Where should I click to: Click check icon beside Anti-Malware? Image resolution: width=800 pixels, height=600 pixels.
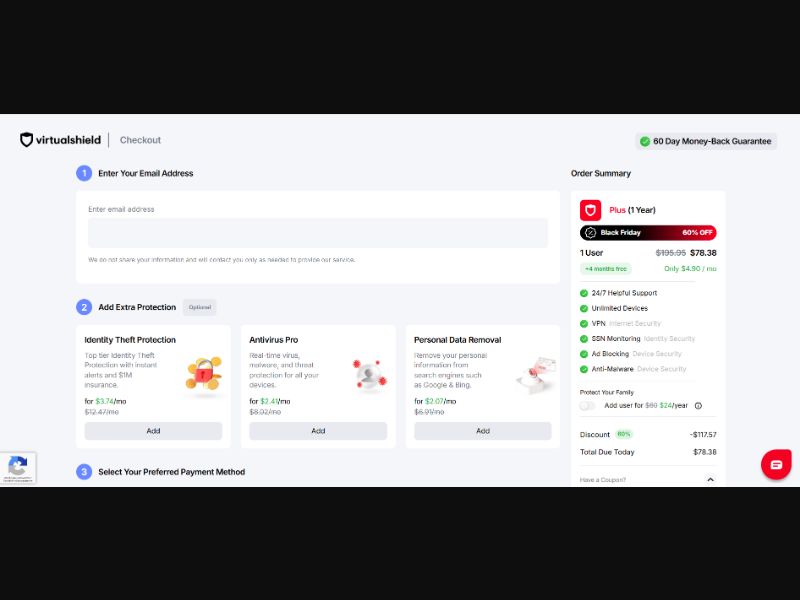[584, 369]
